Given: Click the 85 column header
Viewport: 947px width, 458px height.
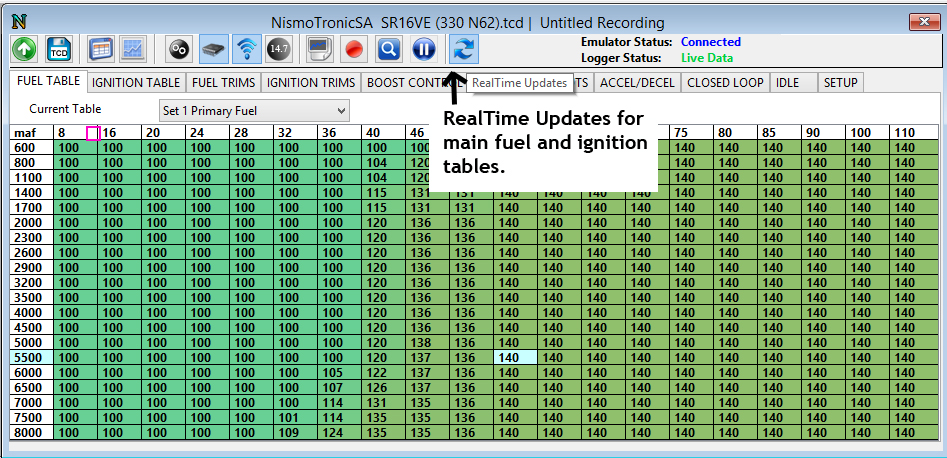Looking at the screenshot, I should 780,133.
